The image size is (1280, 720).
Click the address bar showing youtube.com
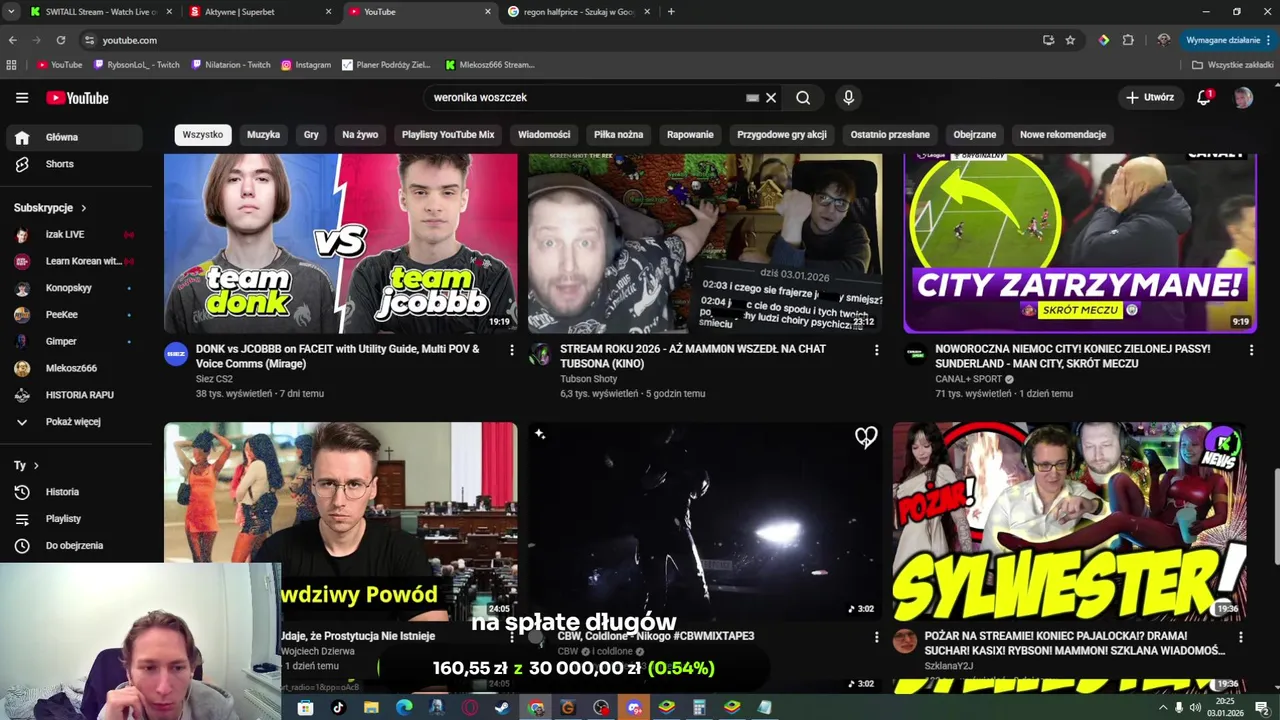click(560, 40)
